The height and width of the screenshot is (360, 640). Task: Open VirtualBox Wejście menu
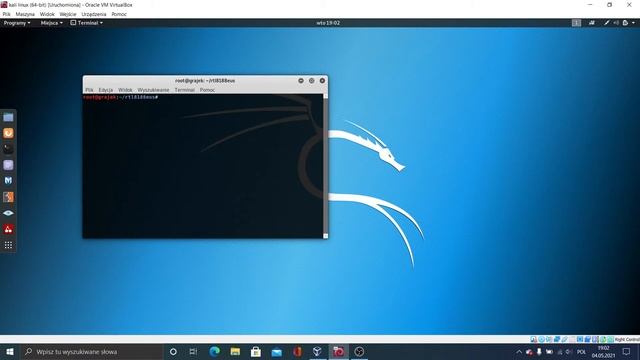coord(68,14)
